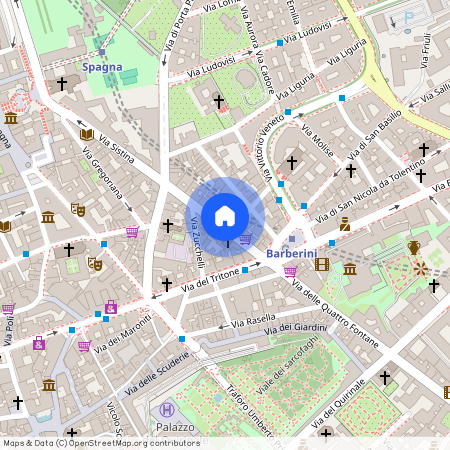Select the brown vase icon
This screenshot has width=450, height=450.
[414, 248]
